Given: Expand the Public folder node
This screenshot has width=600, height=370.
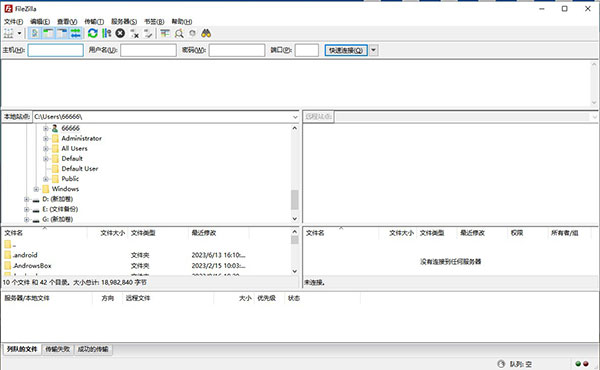Looking at the screenshot, I should [x=46, y=179].
